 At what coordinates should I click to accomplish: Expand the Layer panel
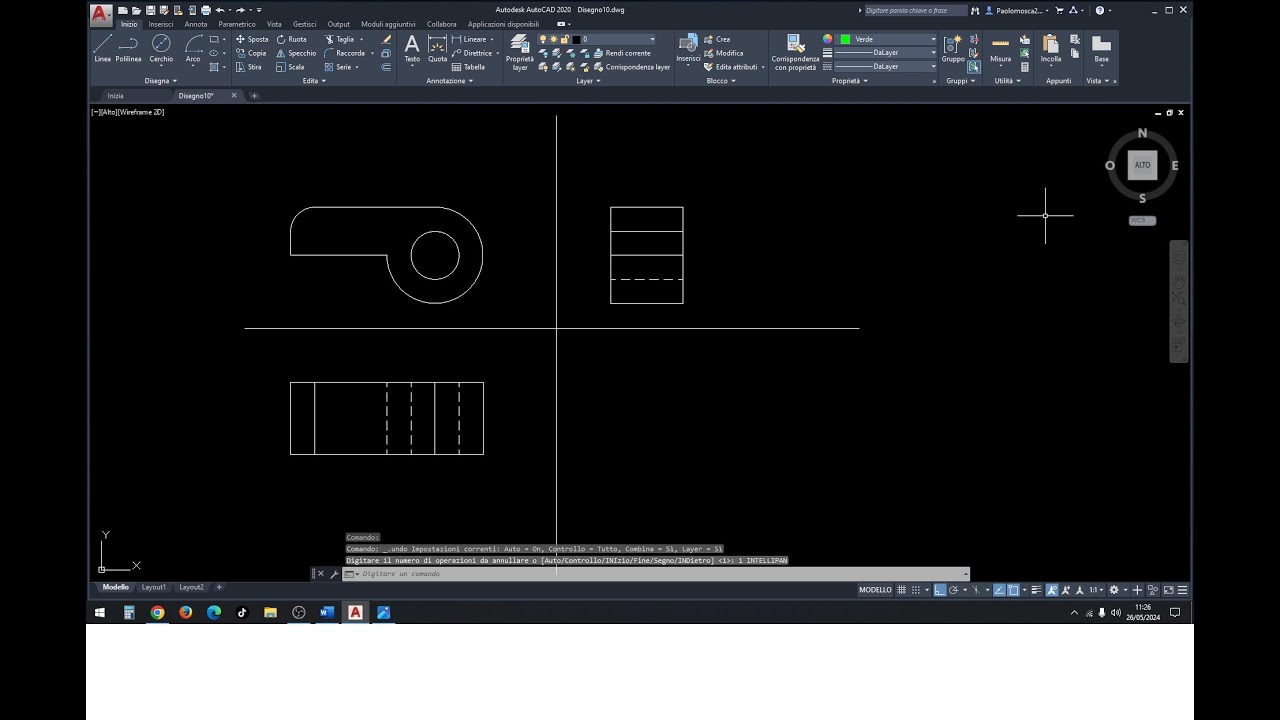[588, 81]
